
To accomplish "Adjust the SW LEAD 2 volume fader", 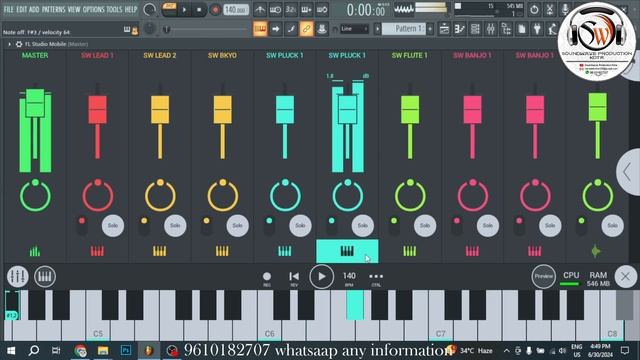I will pyautogui.click(x=160, y=109).
